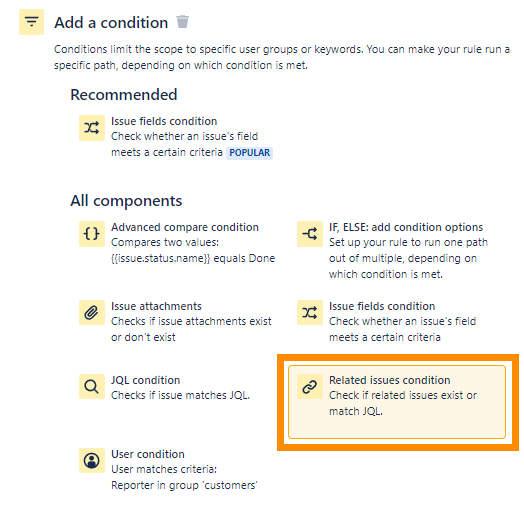Click the Advanced compare condition braces icon
The height and width of the screenshot is (507, 524).
[92, 234]
